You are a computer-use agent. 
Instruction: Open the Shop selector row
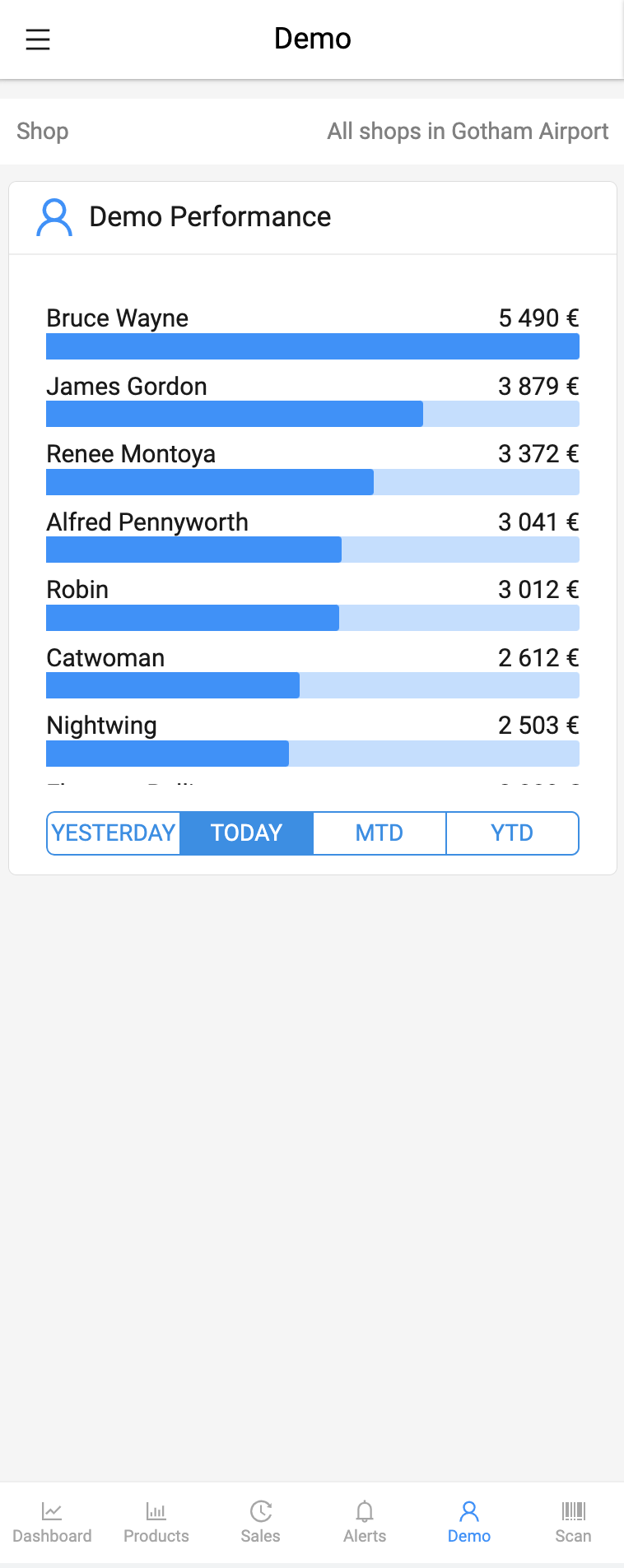[x=312, y=132]
